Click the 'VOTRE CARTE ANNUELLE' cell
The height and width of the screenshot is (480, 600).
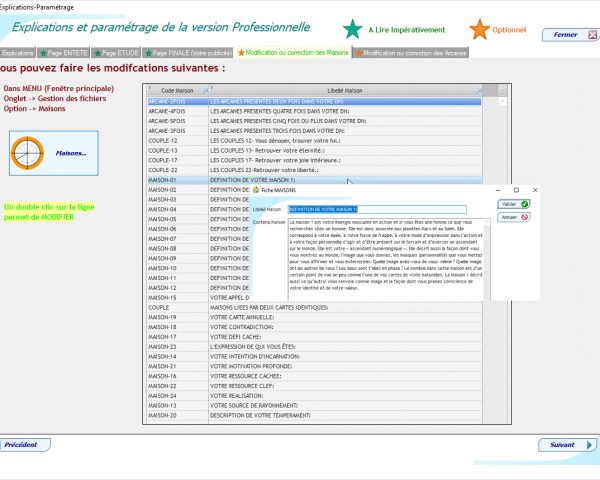(346, 317)
